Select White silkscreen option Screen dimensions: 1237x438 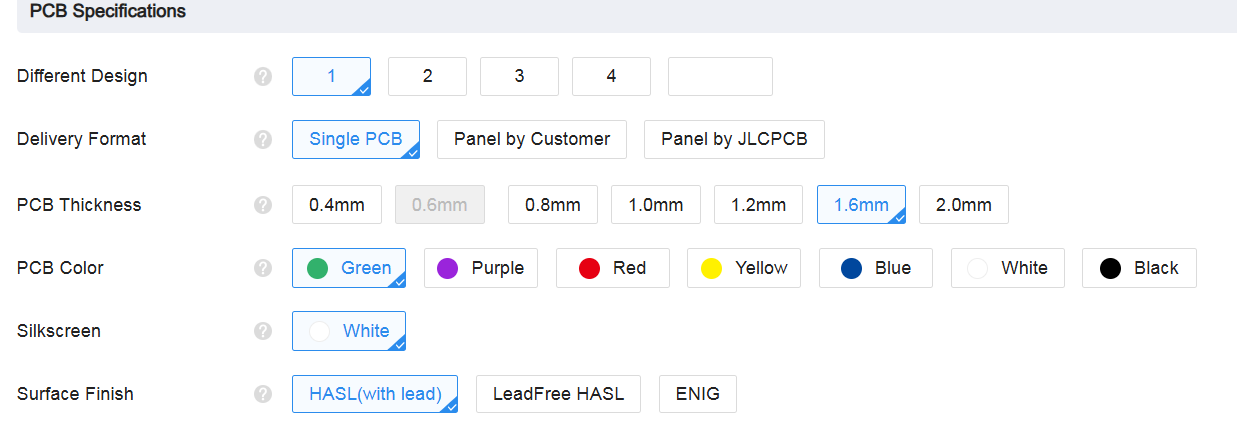pyautogui.click(x=349, y=331)
